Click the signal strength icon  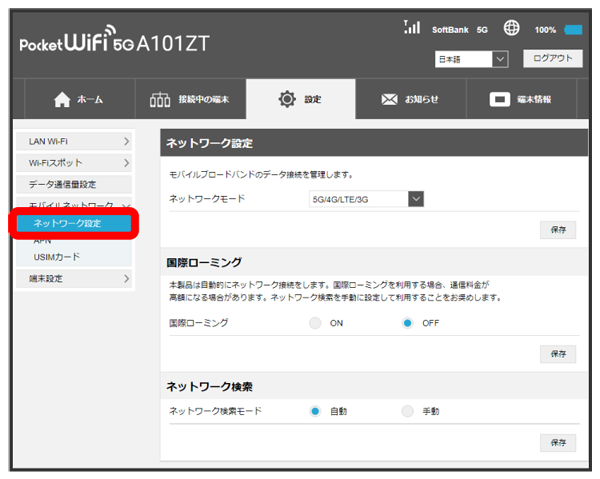410,28
